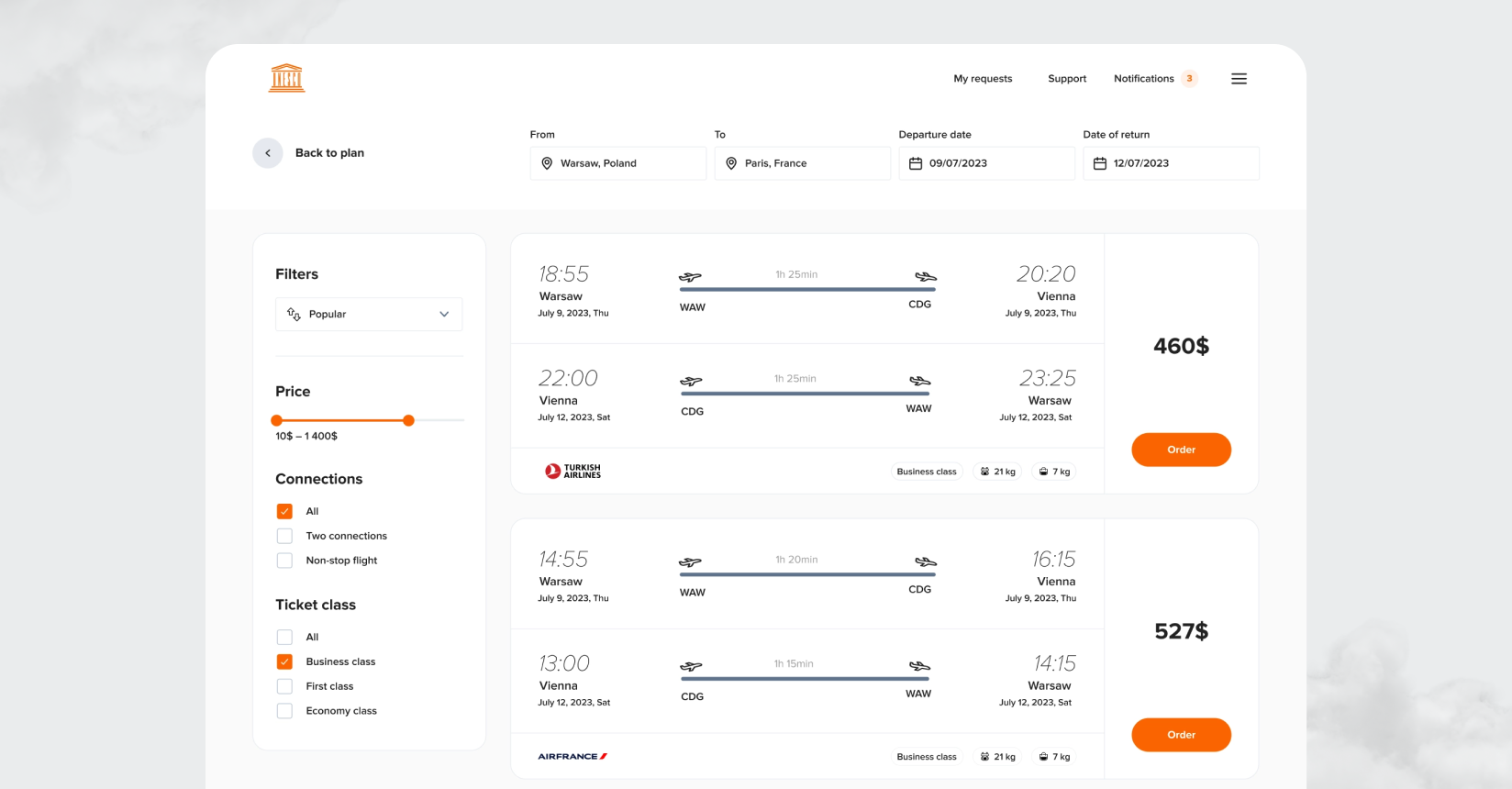Check the Two connections checkbox

pos(284,536)
